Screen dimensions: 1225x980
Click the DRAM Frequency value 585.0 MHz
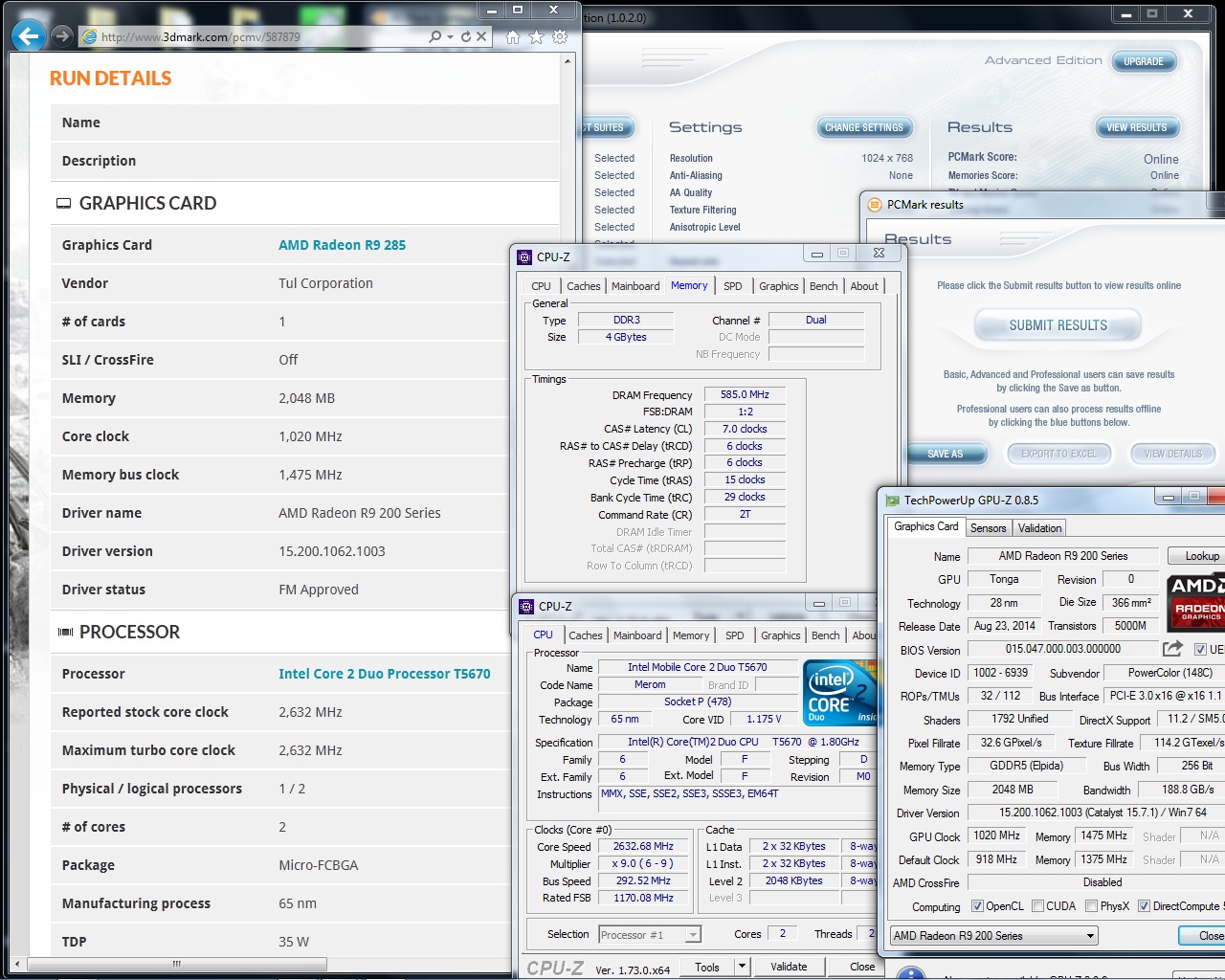point(745,394)
